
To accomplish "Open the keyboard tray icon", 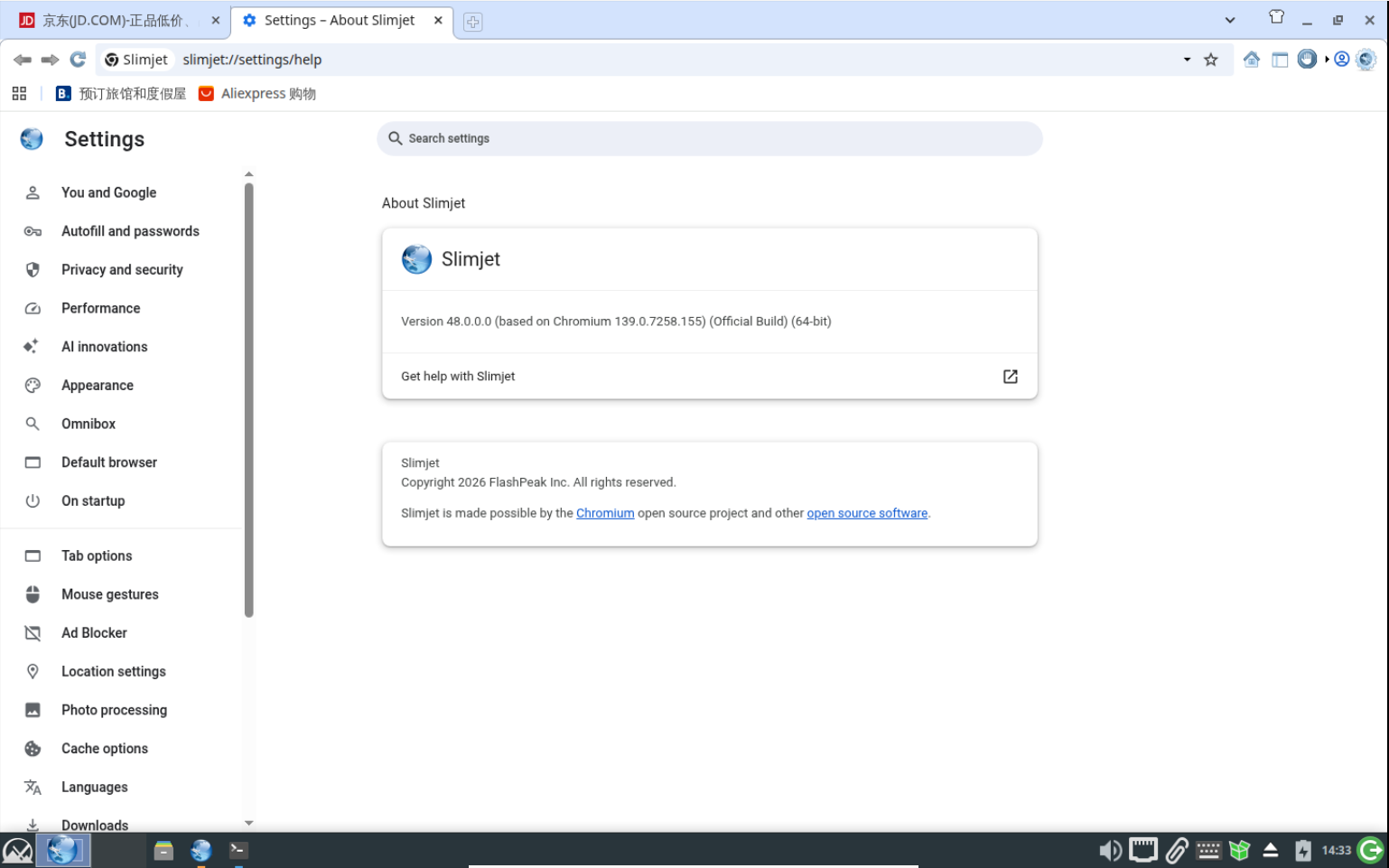I will [1208, 851].
